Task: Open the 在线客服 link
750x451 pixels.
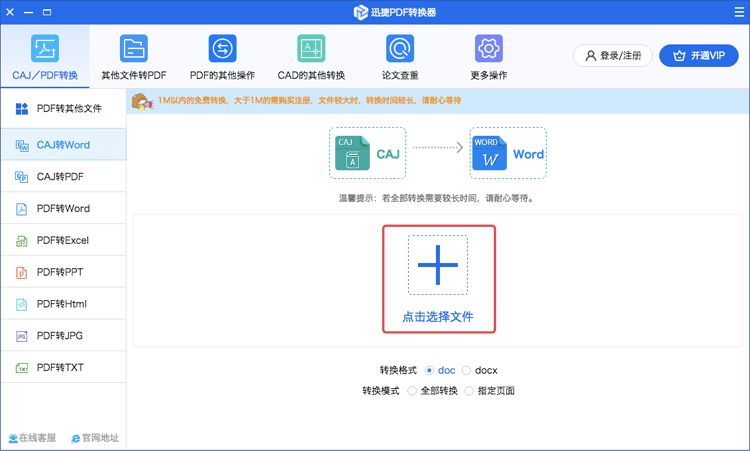Action: 33,438
